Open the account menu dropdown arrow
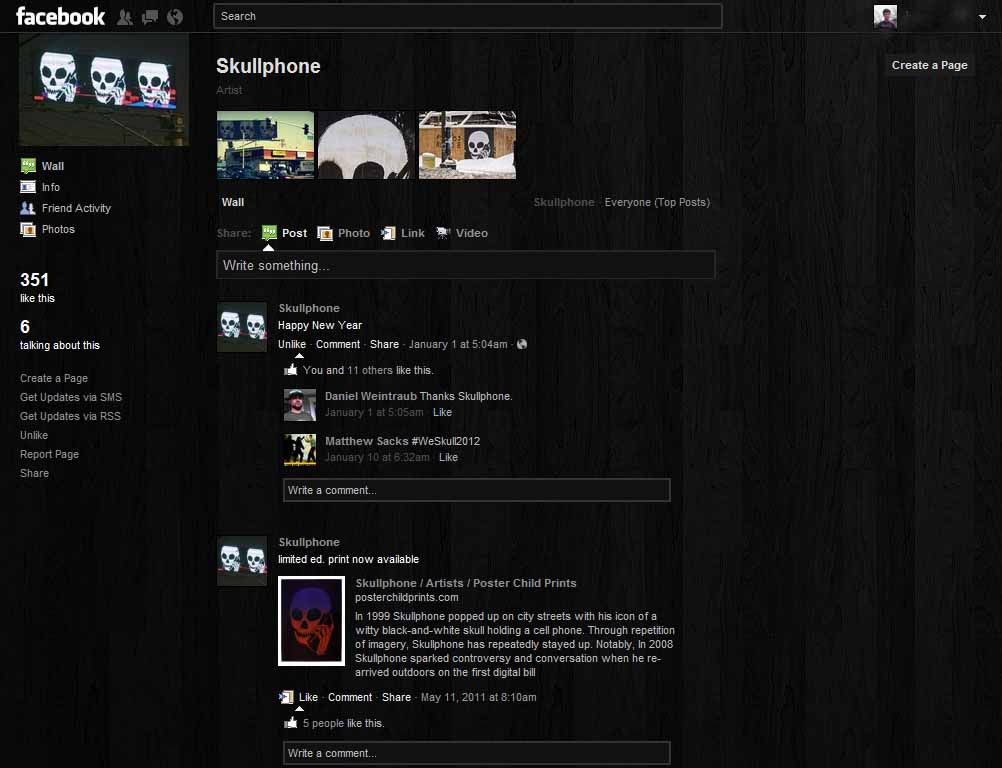Screen dimensions: 1002x768 pyautogui.click(x=982, y=17)
